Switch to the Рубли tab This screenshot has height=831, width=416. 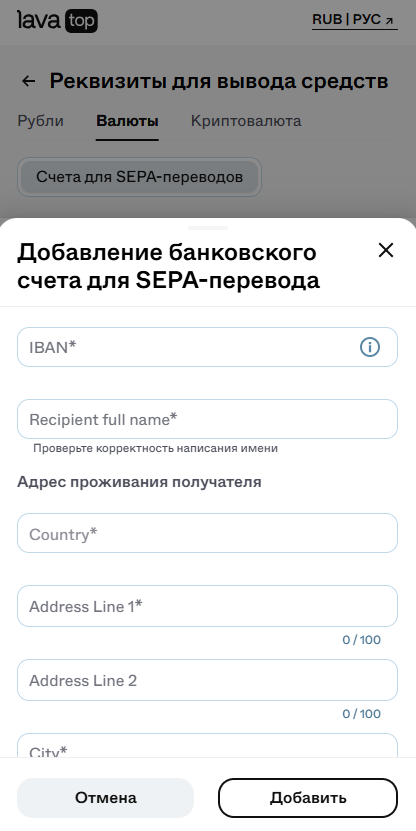[41, 121]
